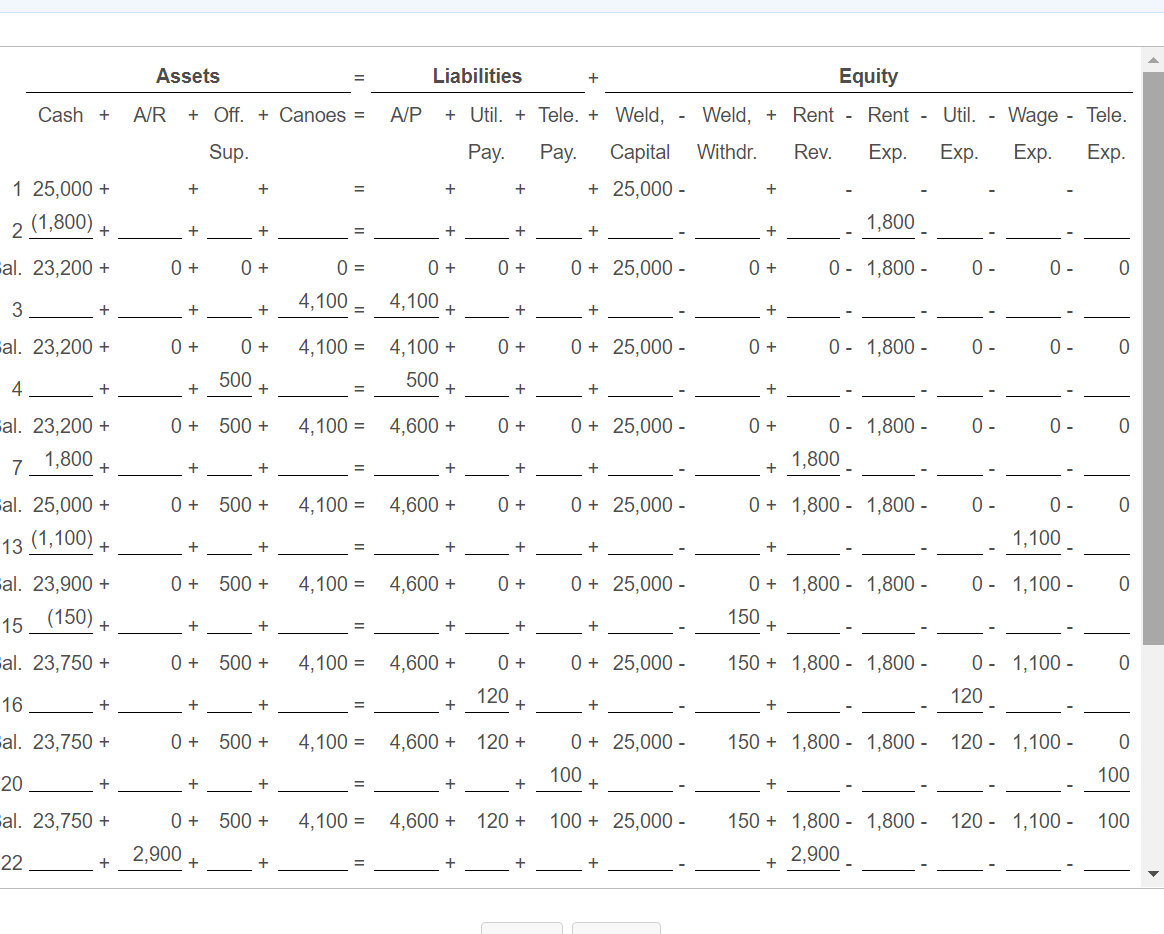The width and height of the screenshot is (1164, 934).
Task: Click the Rent Exp. column header
Action: [x=888, y=134]
